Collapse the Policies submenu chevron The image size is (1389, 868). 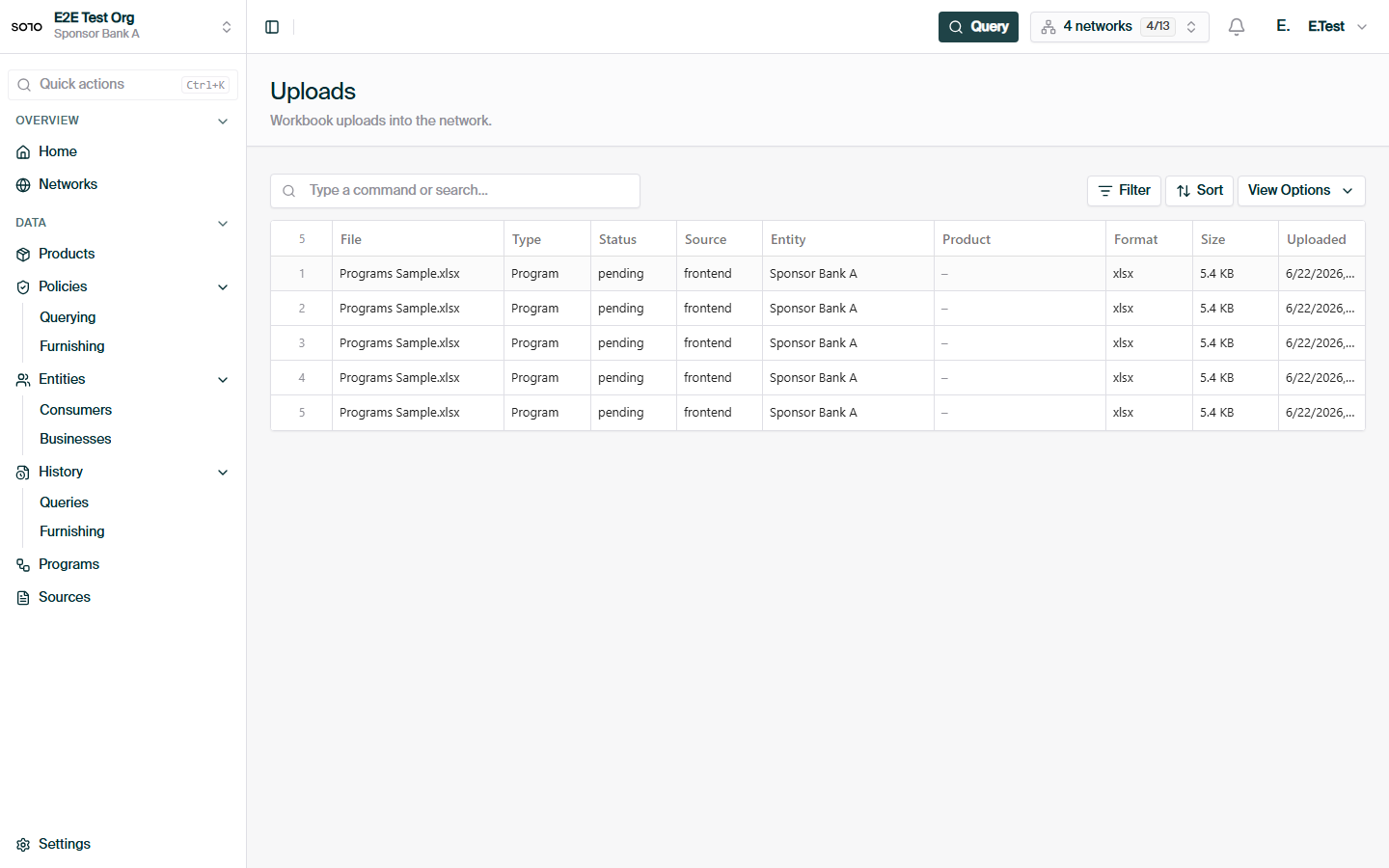click(x=223, y=287)
